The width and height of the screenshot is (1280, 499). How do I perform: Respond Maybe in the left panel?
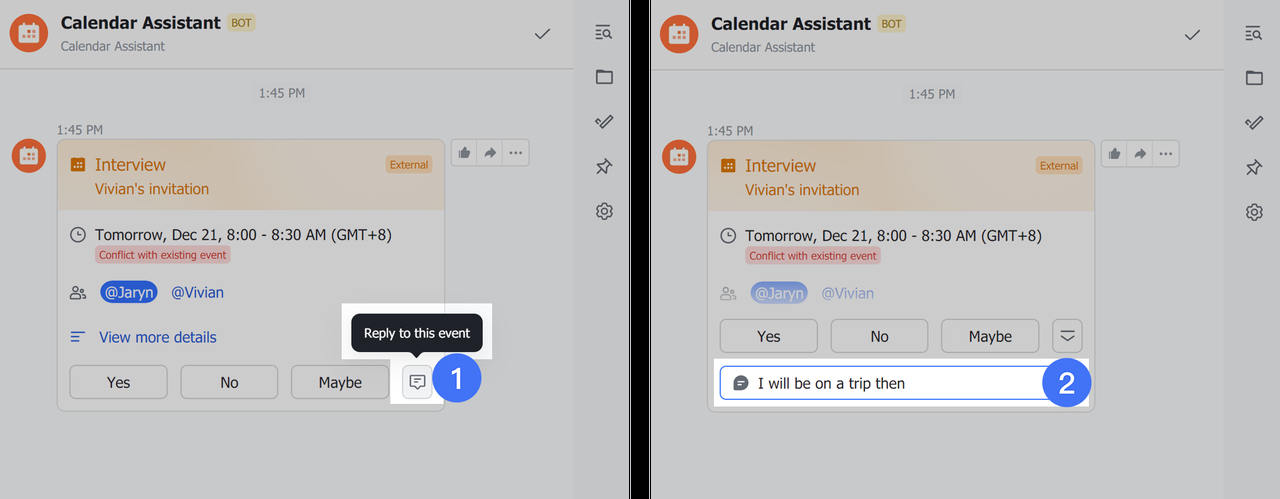(340, 382)
